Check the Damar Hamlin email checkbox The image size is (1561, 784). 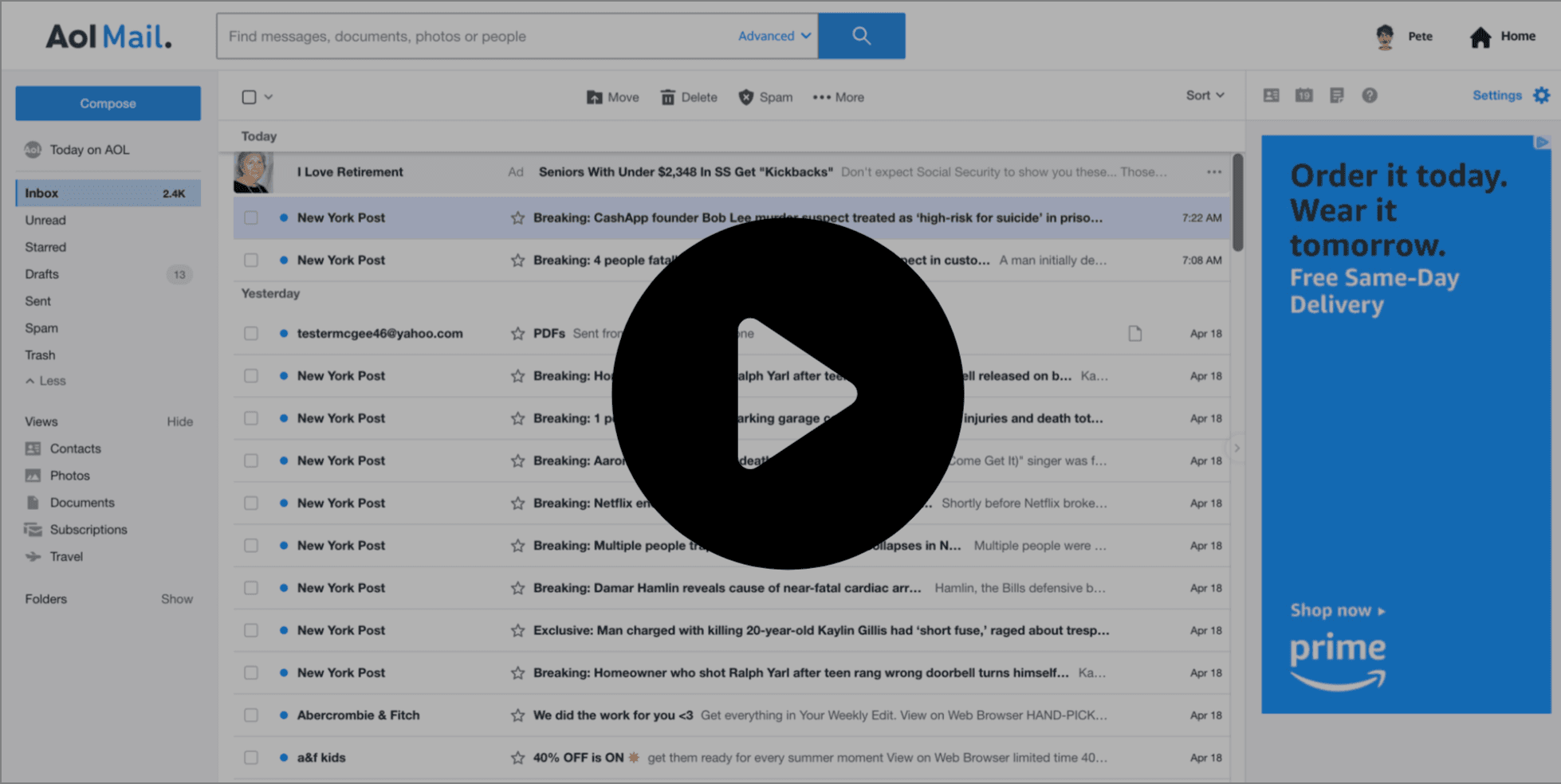click(251, 588)
